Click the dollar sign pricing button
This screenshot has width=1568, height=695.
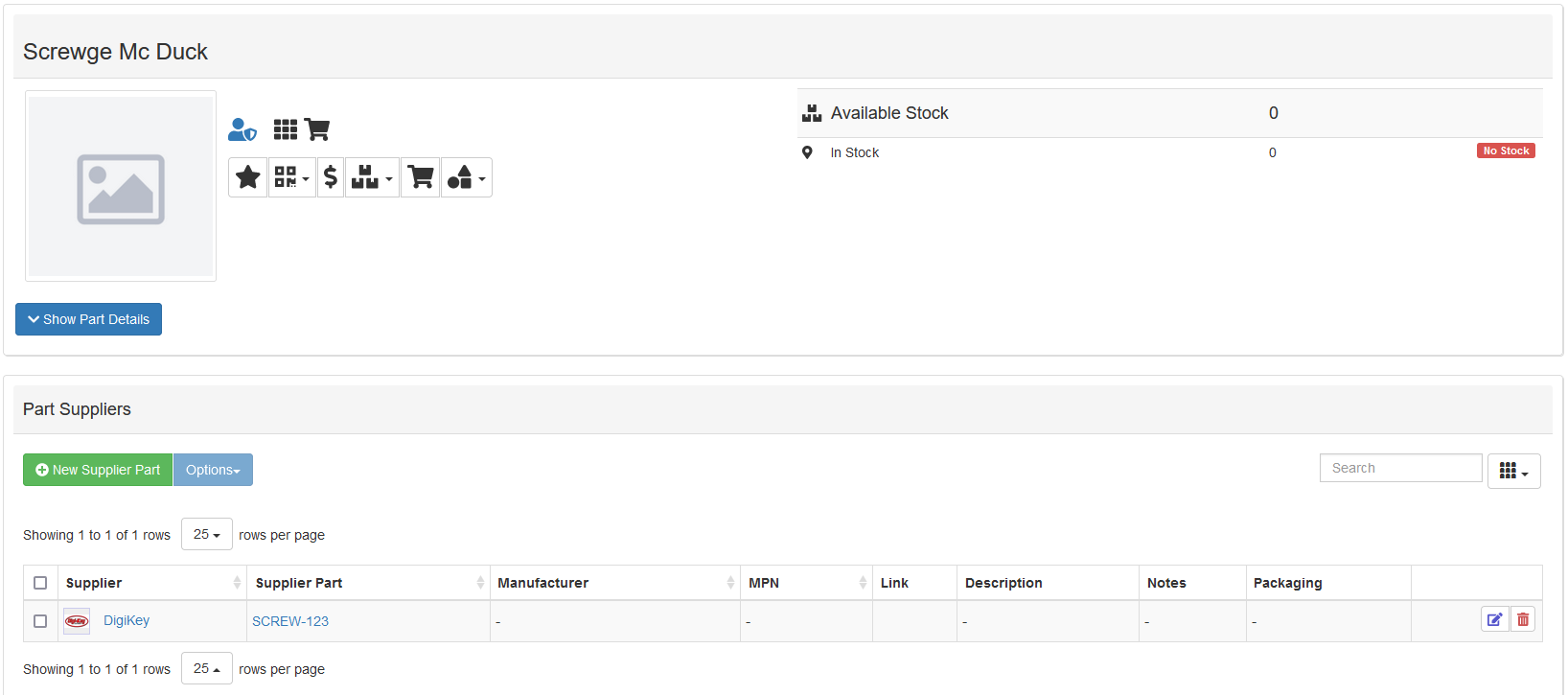pyautogui.click(x=331, y=177)
